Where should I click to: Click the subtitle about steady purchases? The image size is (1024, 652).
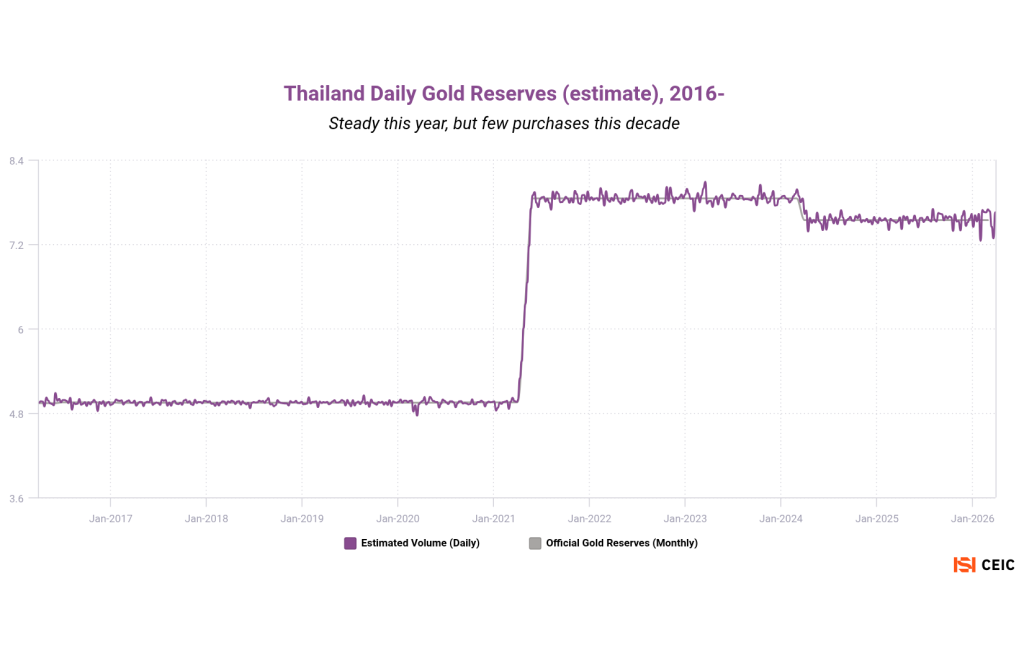(504, 124)
